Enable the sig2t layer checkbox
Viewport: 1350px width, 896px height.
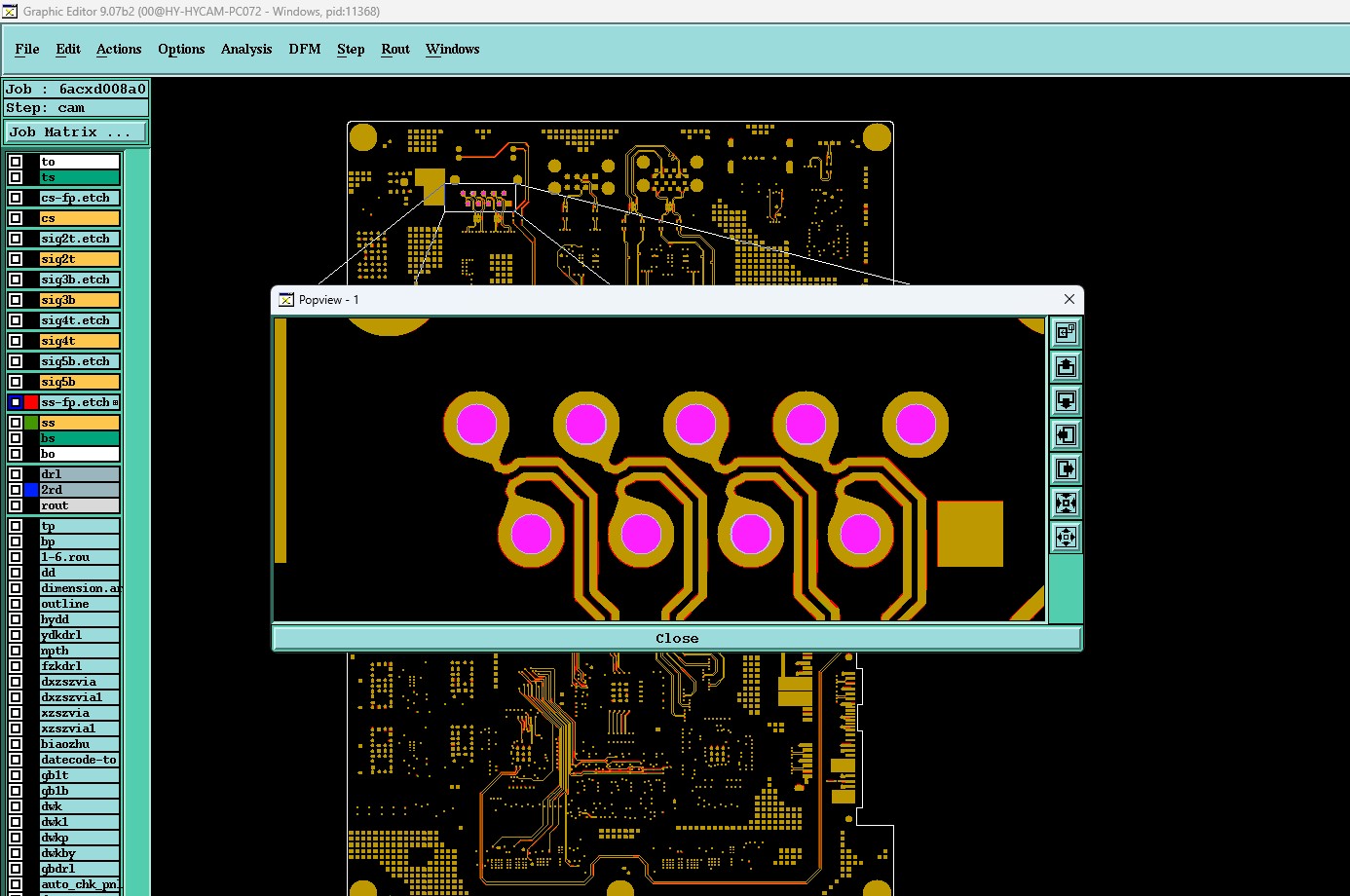point(16,259)
